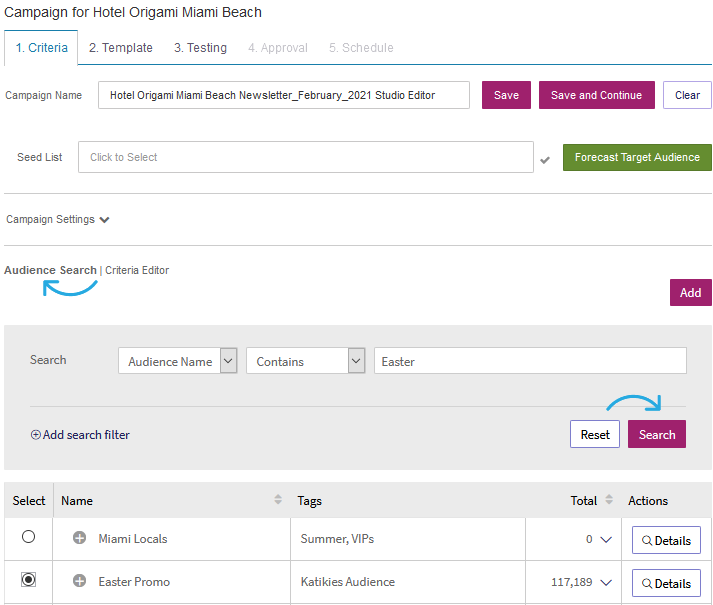Expand the Miami Locals row plus icon
713x605 pixels.
[x=80, y=538]
